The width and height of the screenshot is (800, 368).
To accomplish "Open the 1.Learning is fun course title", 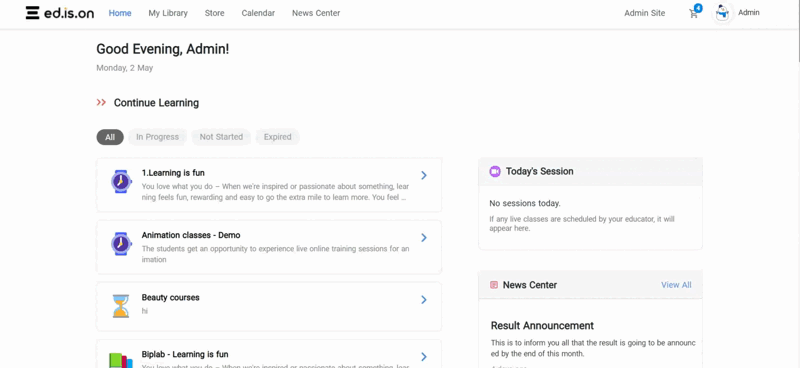I will point(173,173).
